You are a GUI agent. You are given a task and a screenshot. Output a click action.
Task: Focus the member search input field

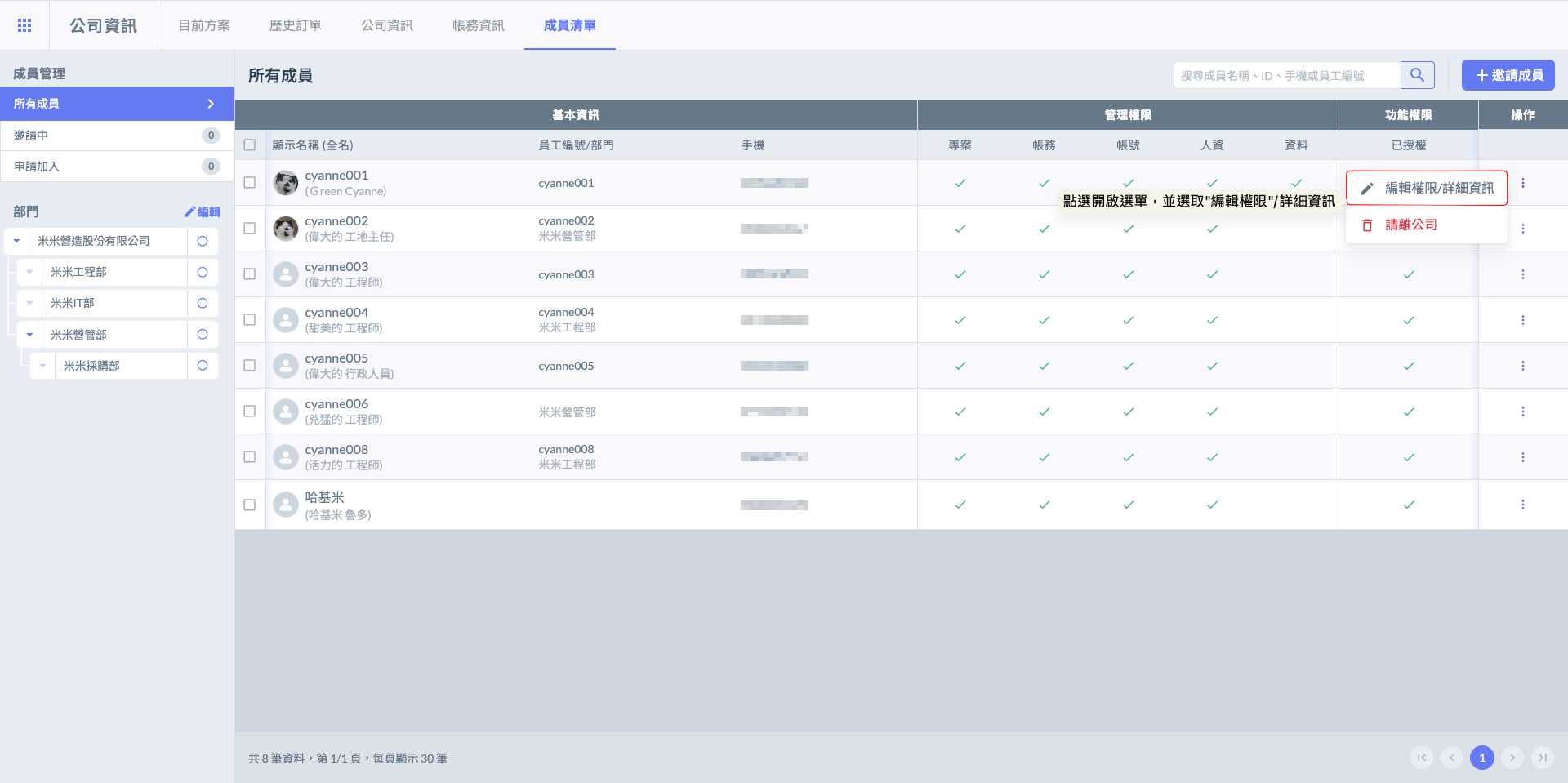click(x=1286, y=75)
